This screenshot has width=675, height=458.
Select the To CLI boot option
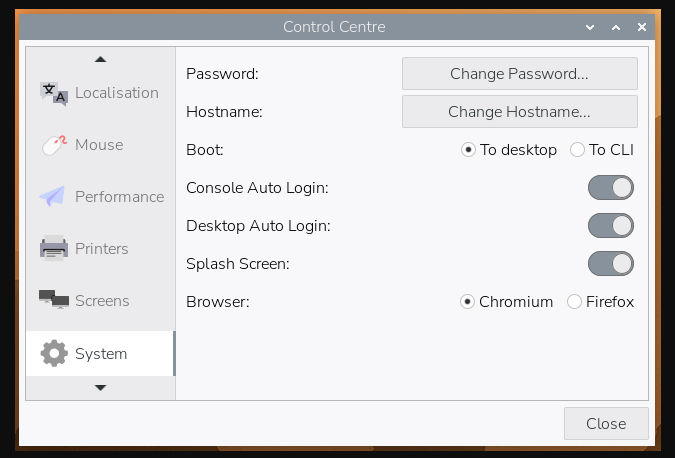577,150
